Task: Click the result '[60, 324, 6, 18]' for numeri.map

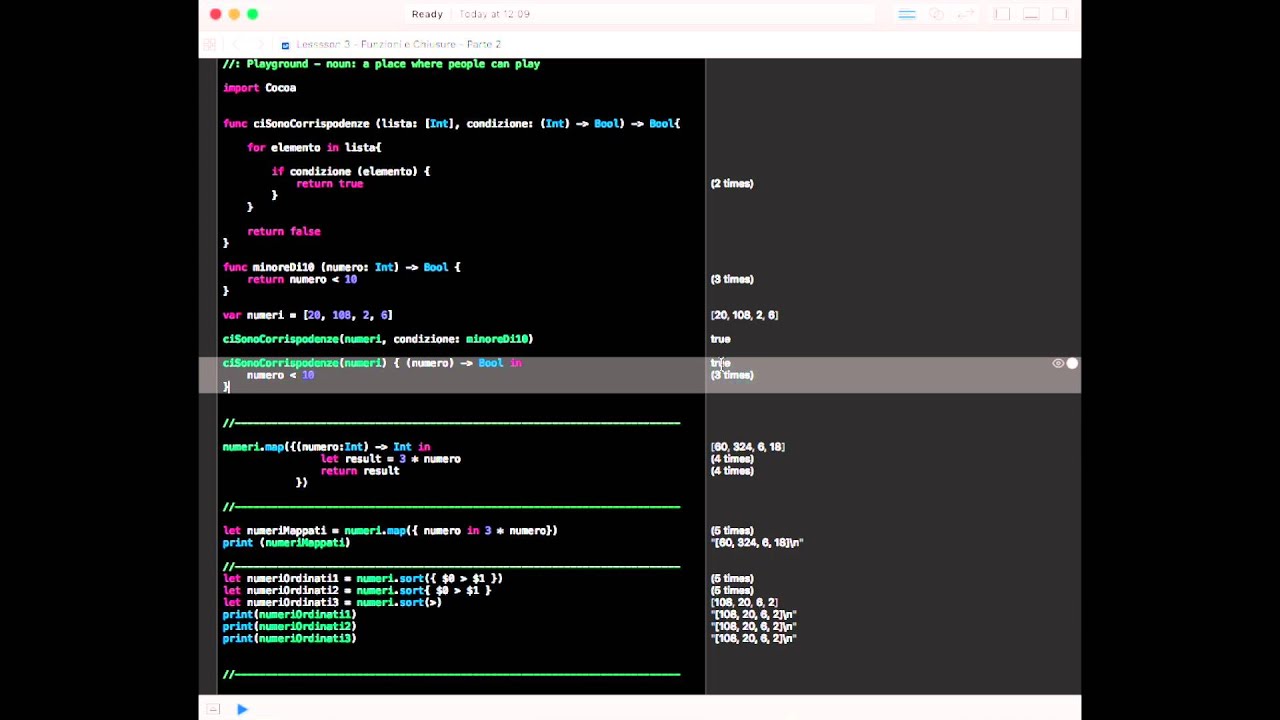Action: [748, 447]
